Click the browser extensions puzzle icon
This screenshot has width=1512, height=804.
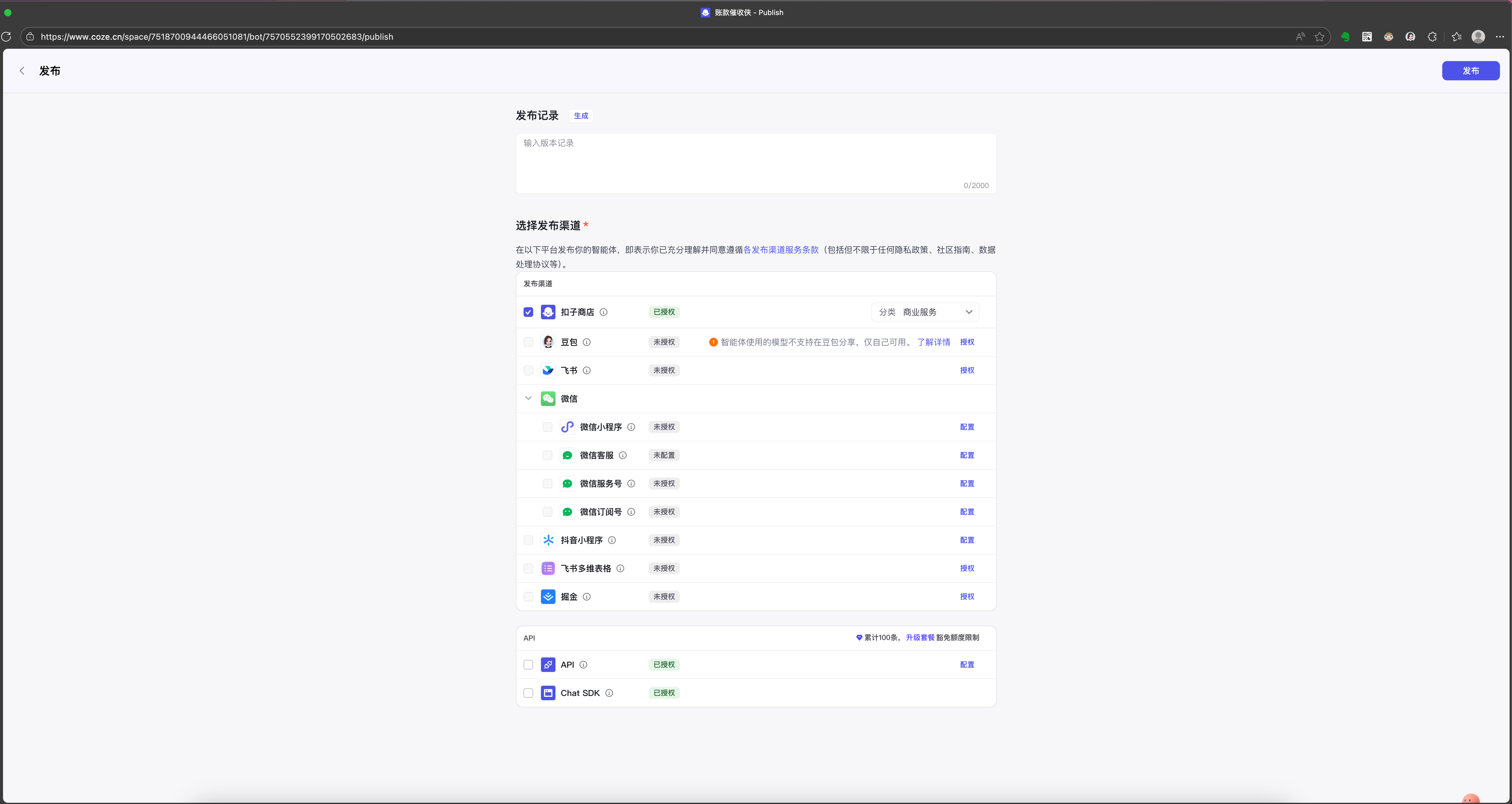(x=1432, y=36)
